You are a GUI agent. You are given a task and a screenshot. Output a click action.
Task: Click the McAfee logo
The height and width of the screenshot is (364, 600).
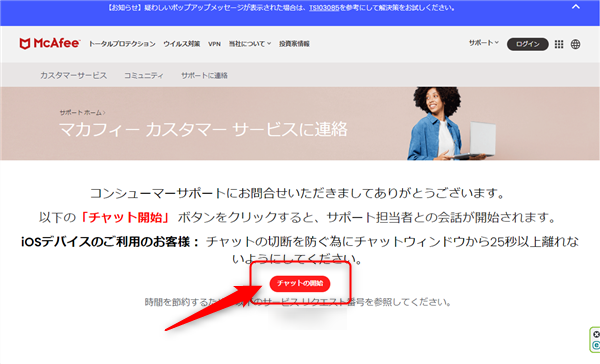click(x=50, y=44)
